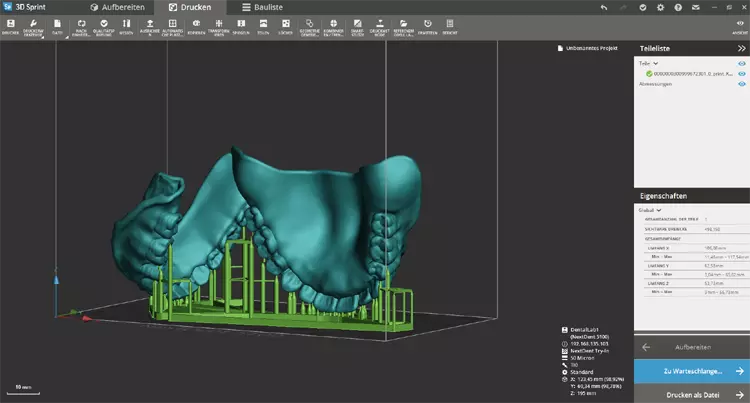Image resolution: width=750 pixels, height=403 pixels.
Task: Open the settings gear in title bar
Action: coord(661,7)
